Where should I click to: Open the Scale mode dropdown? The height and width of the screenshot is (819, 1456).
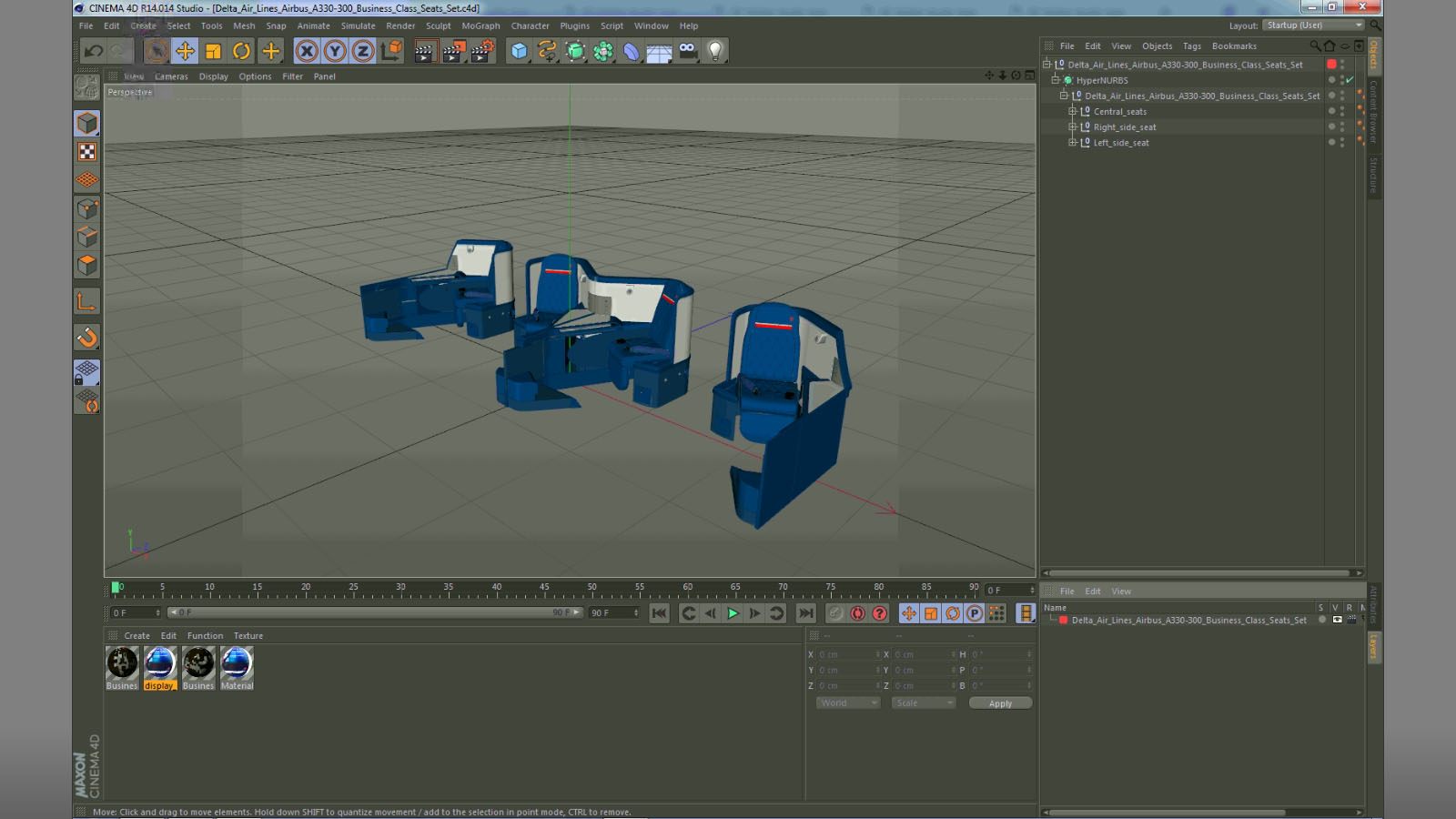click(x=923, y=703)
